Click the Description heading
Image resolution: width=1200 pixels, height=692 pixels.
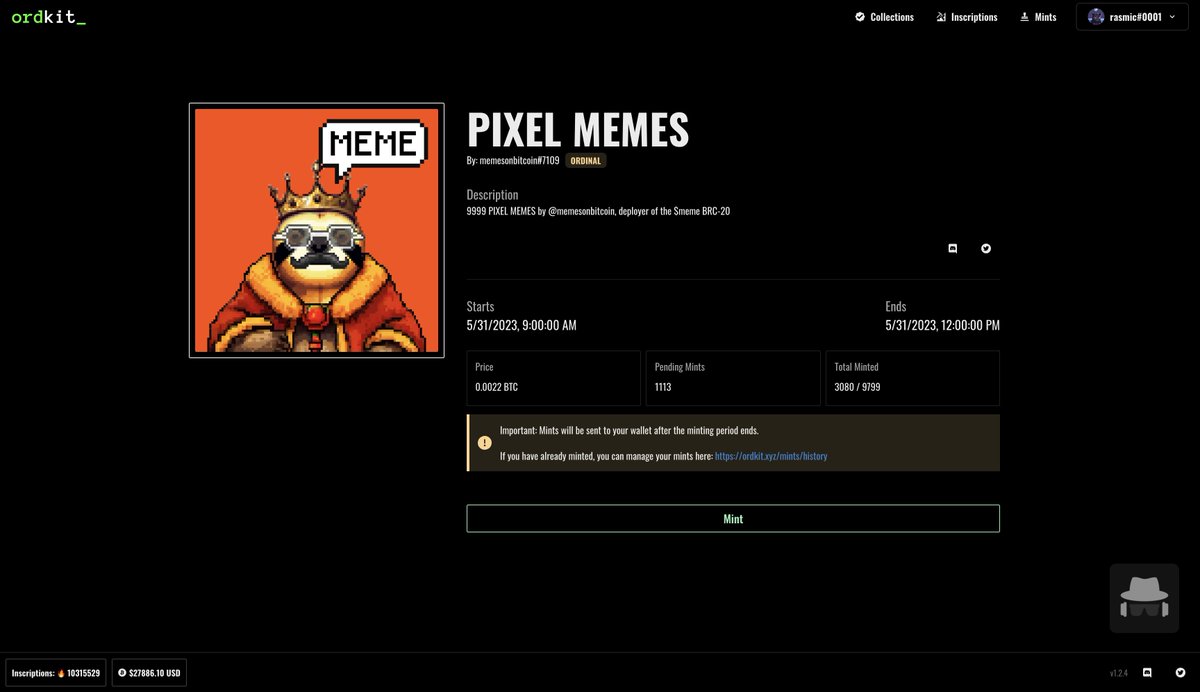point(492,195)
